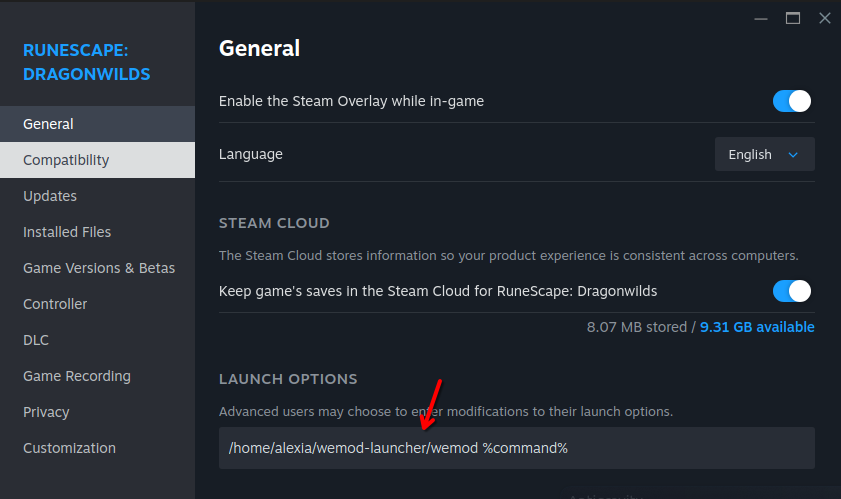The image size is (841, 499).
Task: View the DLC section
Action: [x=36, y=340]
